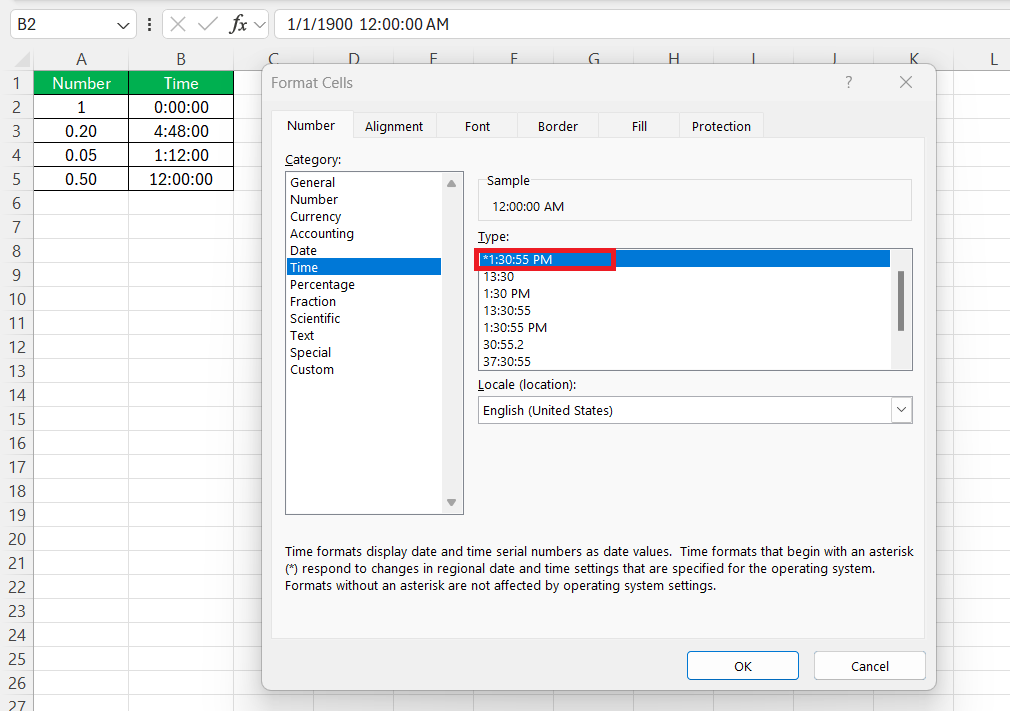Select Date category

(364, 251)
